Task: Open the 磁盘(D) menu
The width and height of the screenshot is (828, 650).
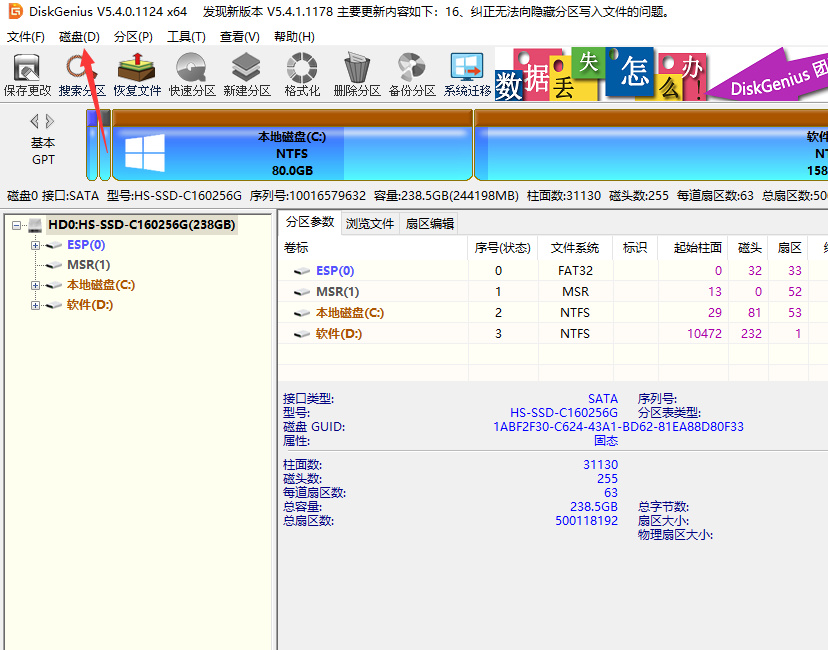Action: [79, 37]
